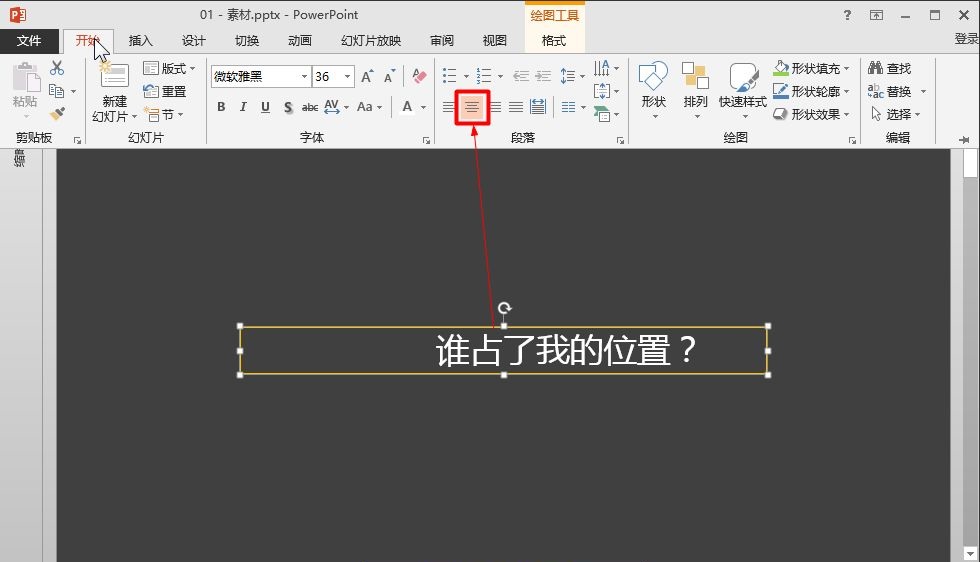
Task: Click the Find (查找) binoculars icon
Action: pos(876,68)
